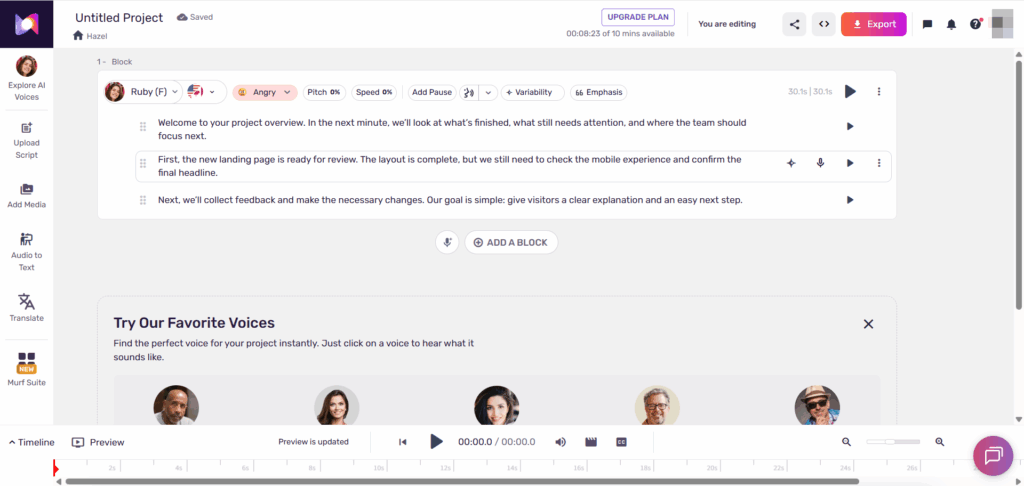The width and height of the screenshot is (1024, 486).
Task: Click drag handle of the 'Next, we'll collect' sentence
Action: pos(142,200)
